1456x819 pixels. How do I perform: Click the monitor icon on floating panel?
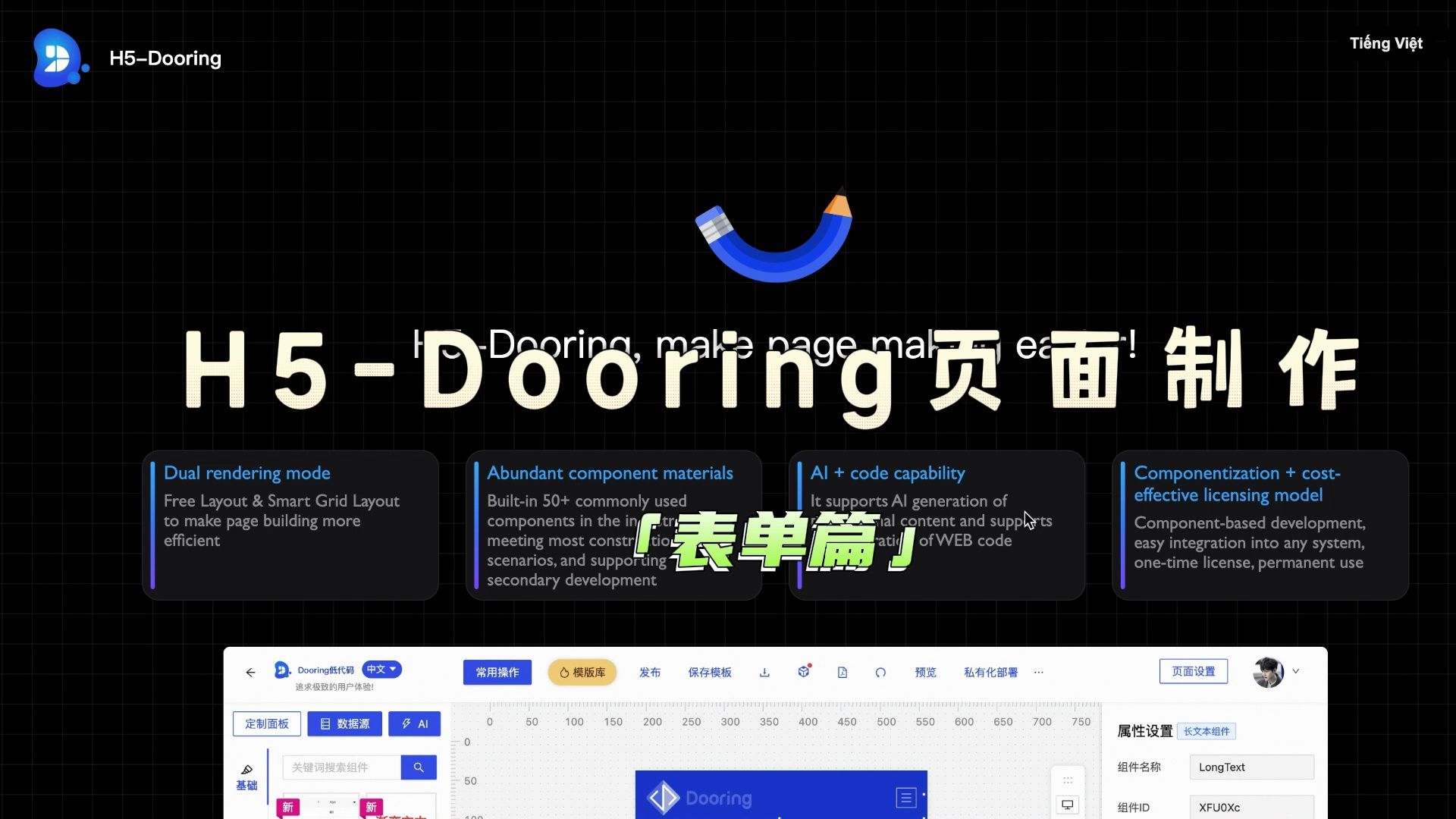click(x=1068, y=805)
